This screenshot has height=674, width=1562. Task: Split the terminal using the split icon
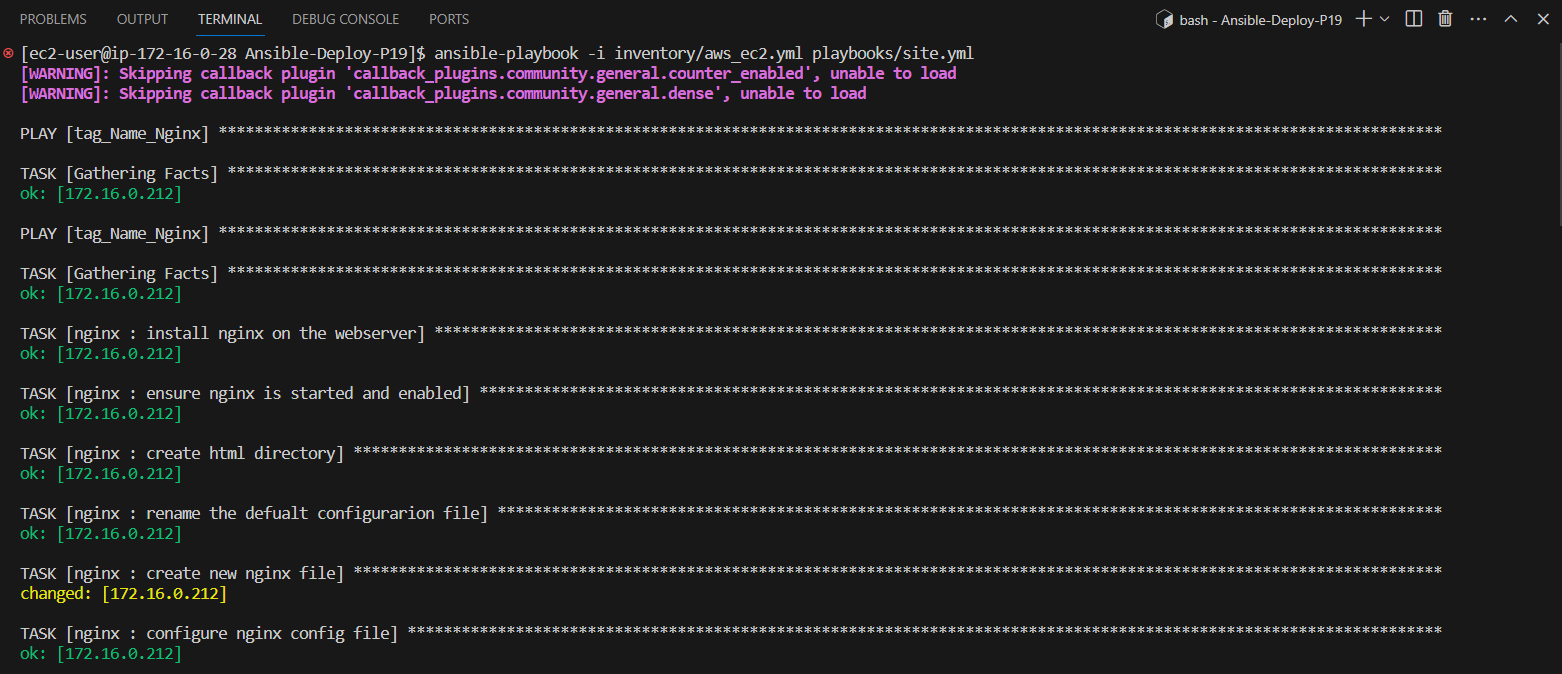pos(1412,18)
